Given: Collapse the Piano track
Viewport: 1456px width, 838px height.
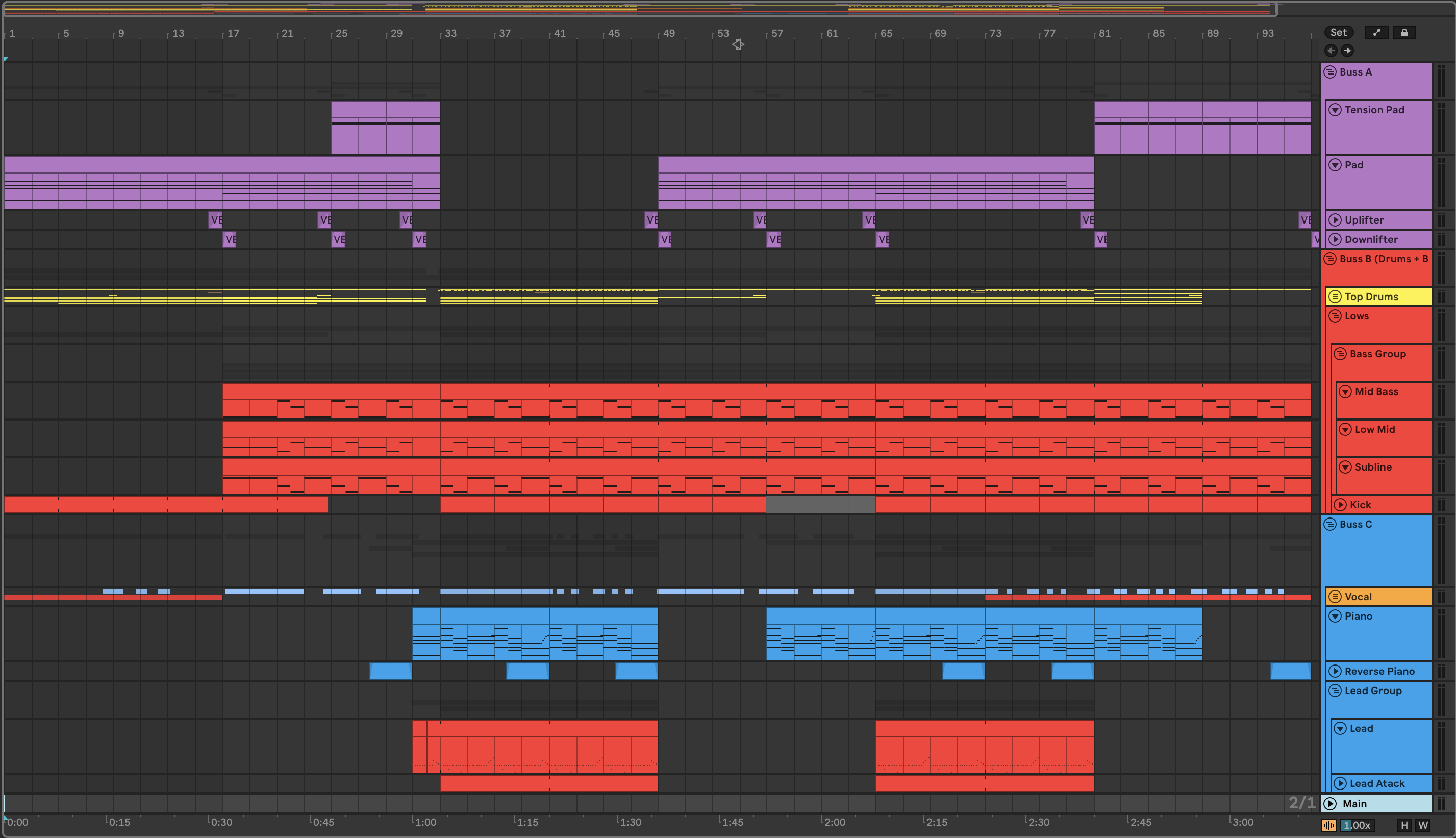Looking at the screenshot, I should click(1335, 617).
